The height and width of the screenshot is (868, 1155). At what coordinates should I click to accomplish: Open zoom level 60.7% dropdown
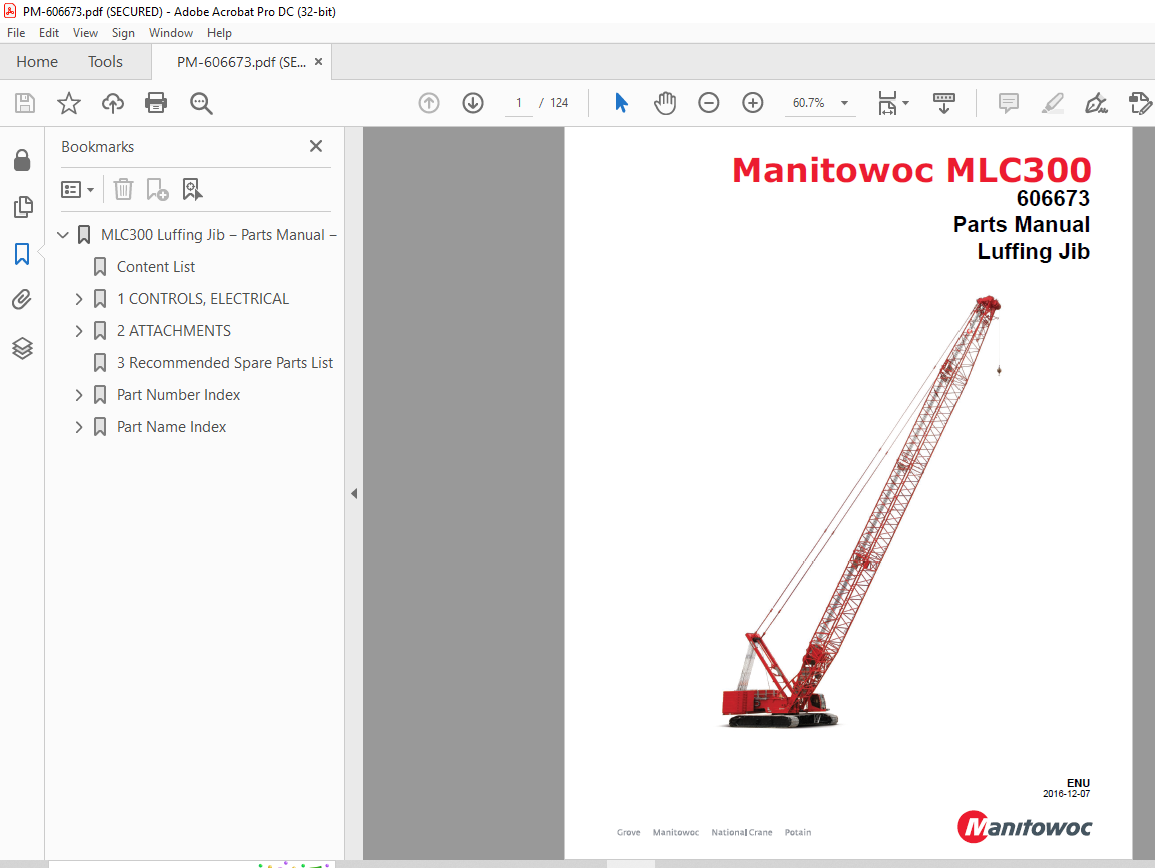click(844, 103)
